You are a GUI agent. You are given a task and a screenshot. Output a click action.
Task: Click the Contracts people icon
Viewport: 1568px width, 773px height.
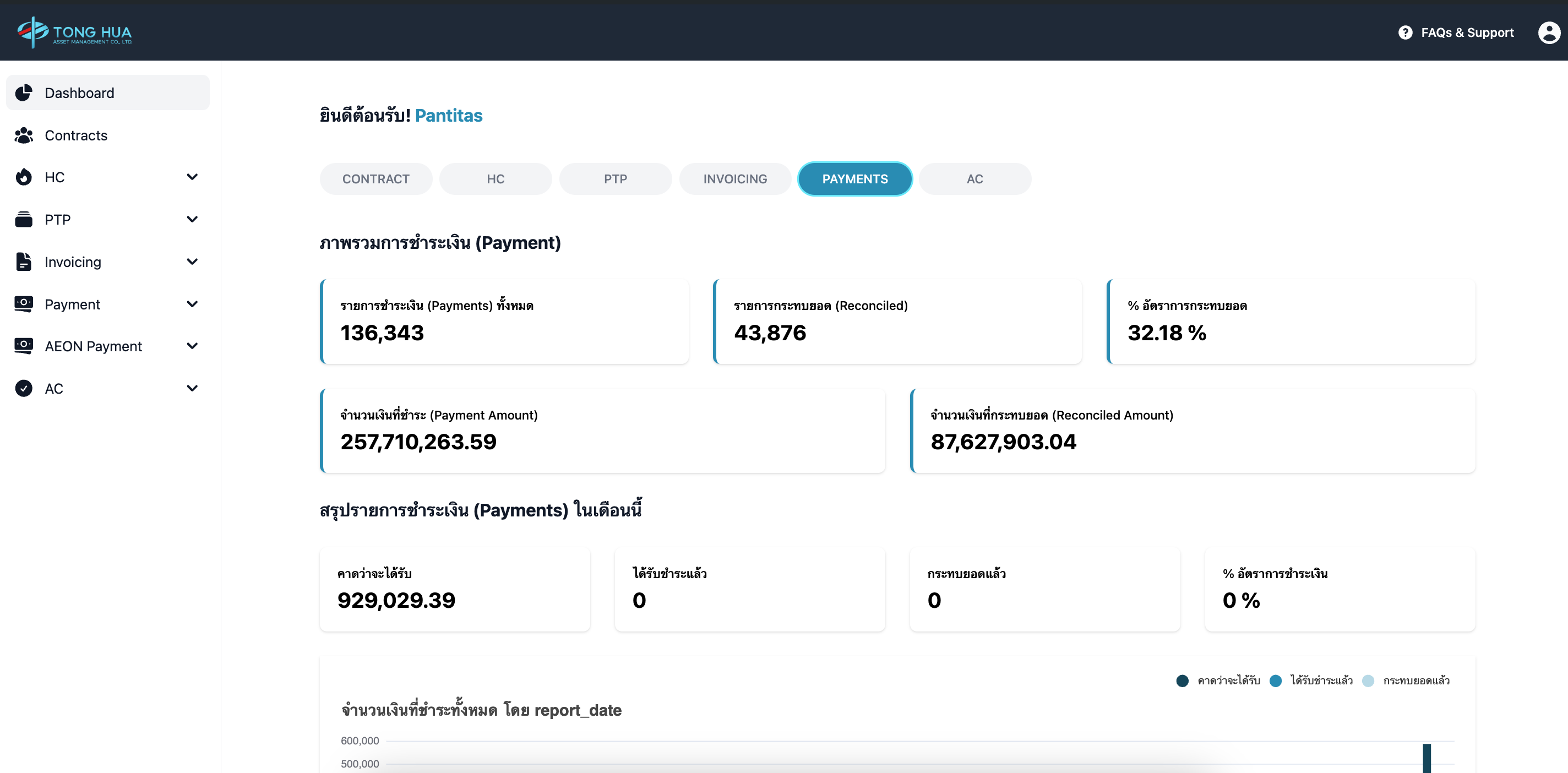24,135
